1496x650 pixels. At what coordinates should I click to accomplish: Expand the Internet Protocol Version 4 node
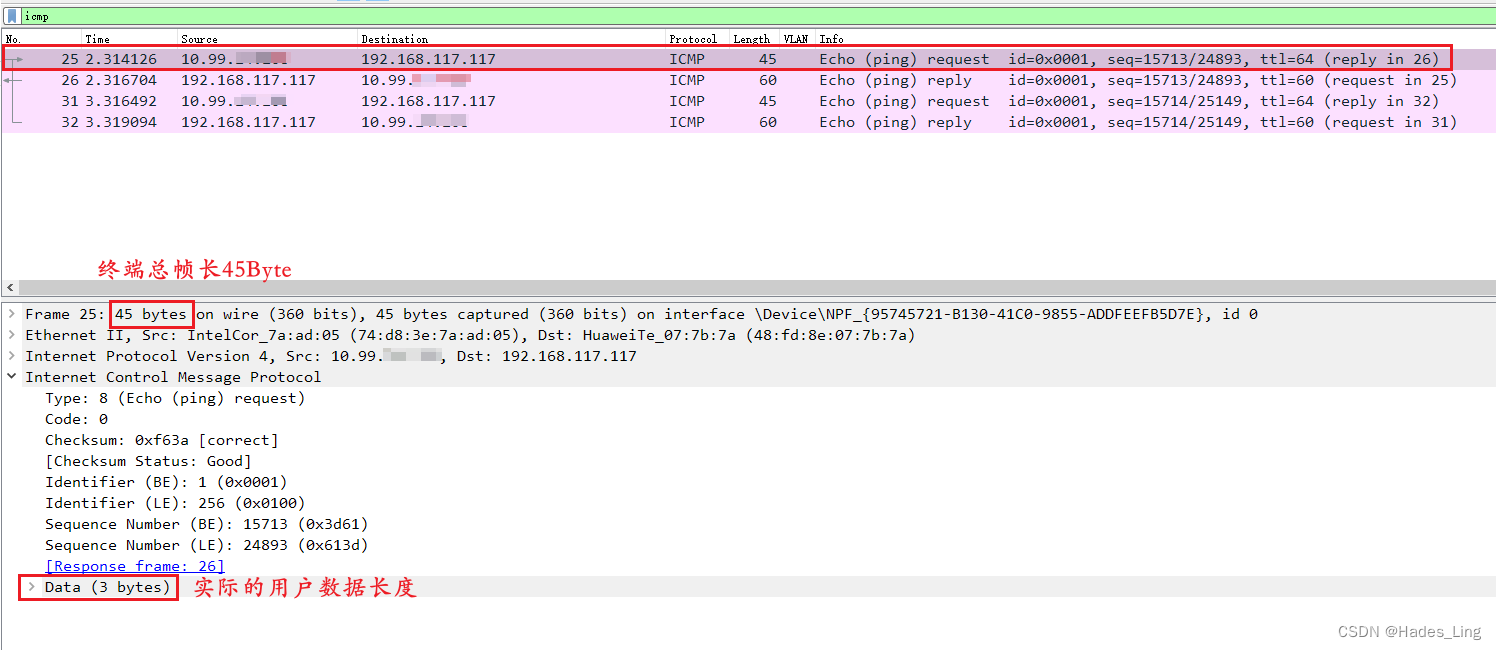point(11,356)
